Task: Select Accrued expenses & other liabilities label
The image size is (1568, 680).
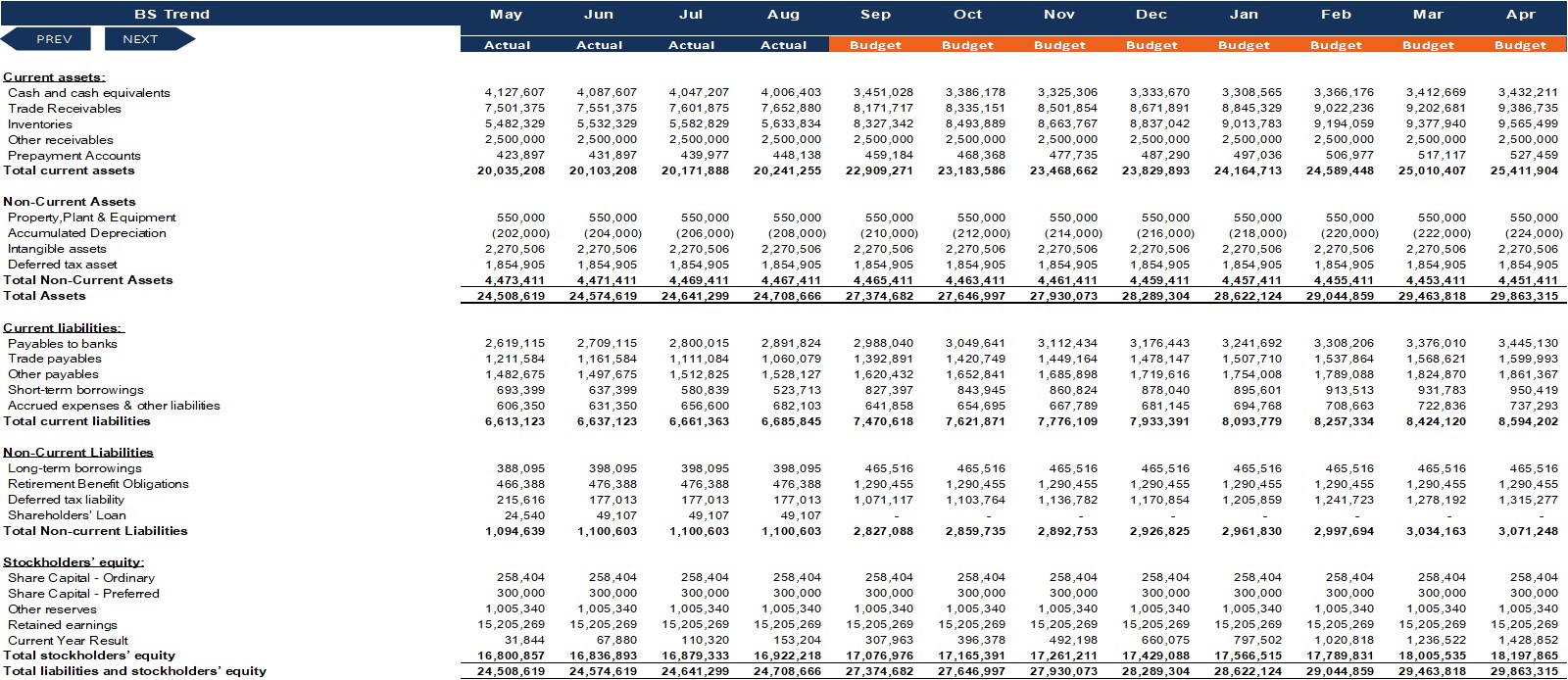Action: coord(114,405)
